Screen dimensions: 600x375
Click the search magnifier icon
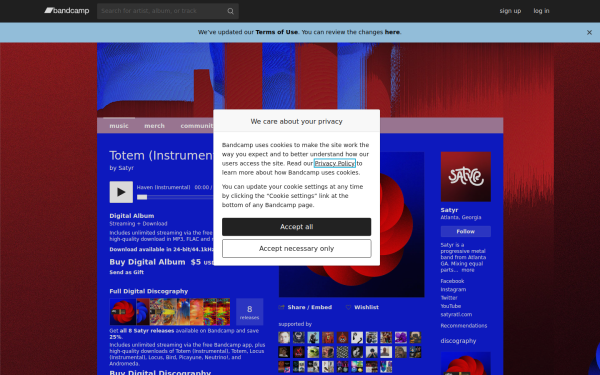tap(230, 11)
